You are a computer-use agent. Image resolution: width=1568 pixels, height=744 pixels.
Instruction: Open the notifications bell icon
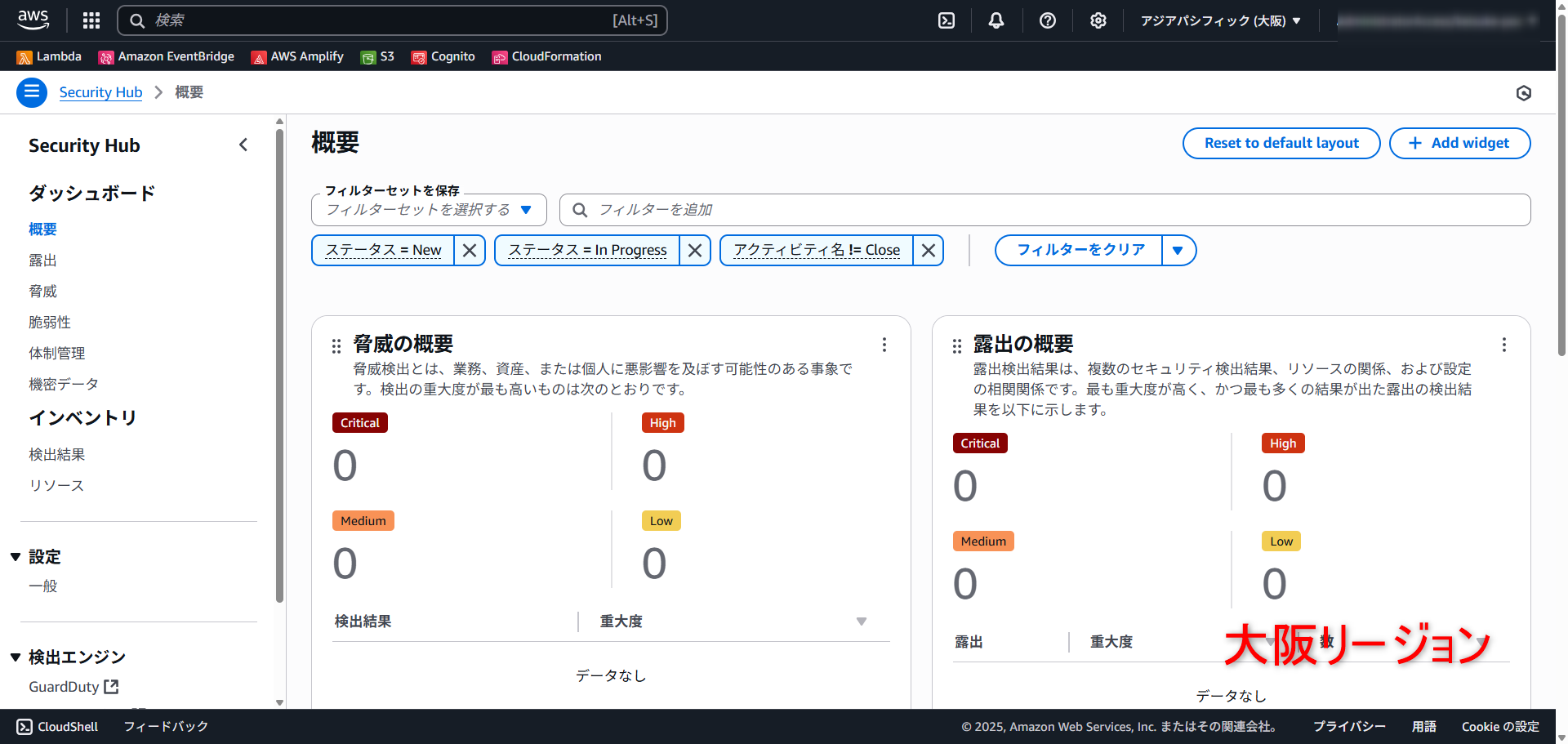click(996, 20)
